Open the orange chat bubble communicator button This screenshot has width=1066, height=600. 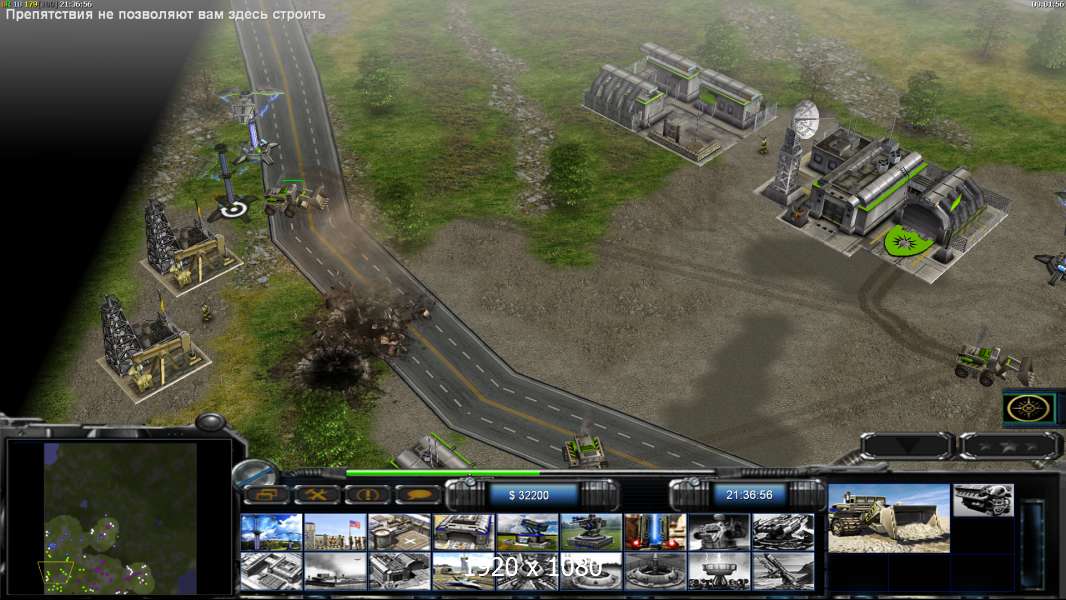pyautogui.click(x=419, y=495)
